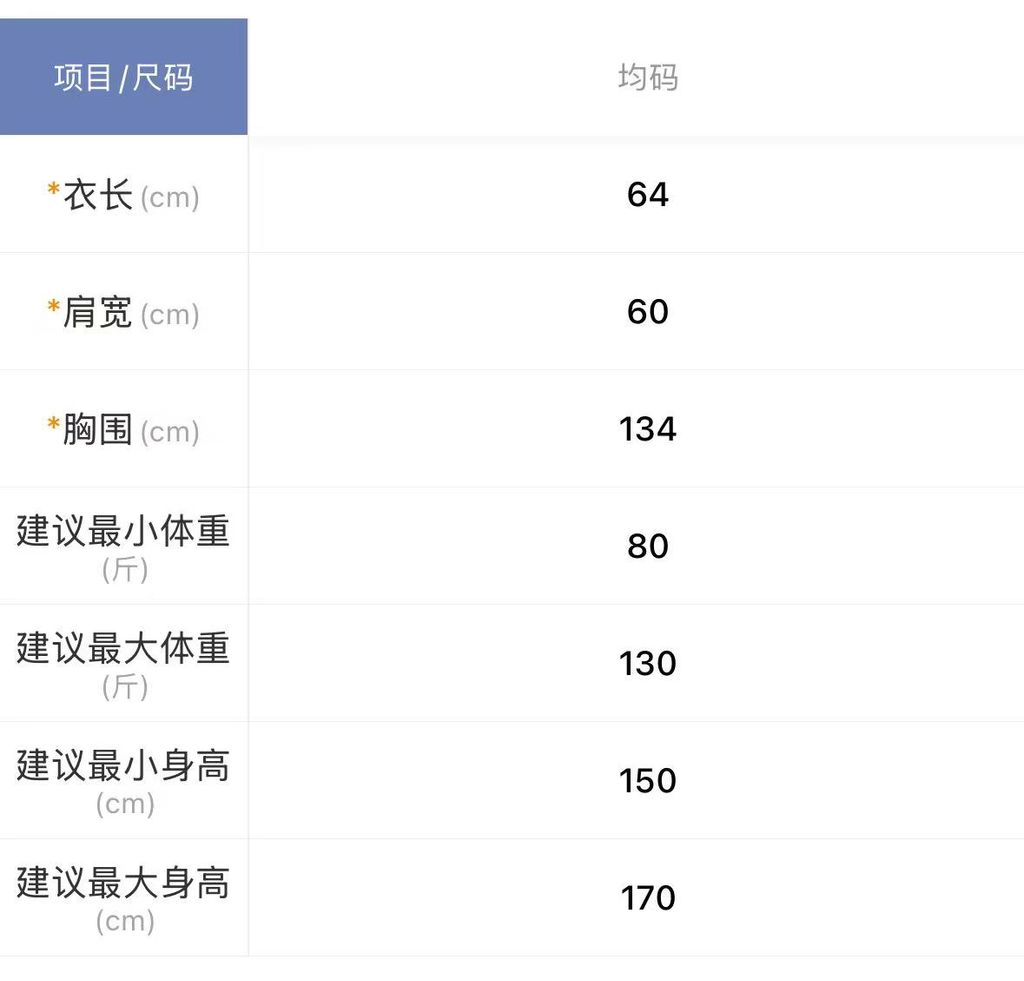Image resolution: width=1024 pixels, height=981 pixels.
Task: Select the 均码 column header
Action: click(647, 77)
